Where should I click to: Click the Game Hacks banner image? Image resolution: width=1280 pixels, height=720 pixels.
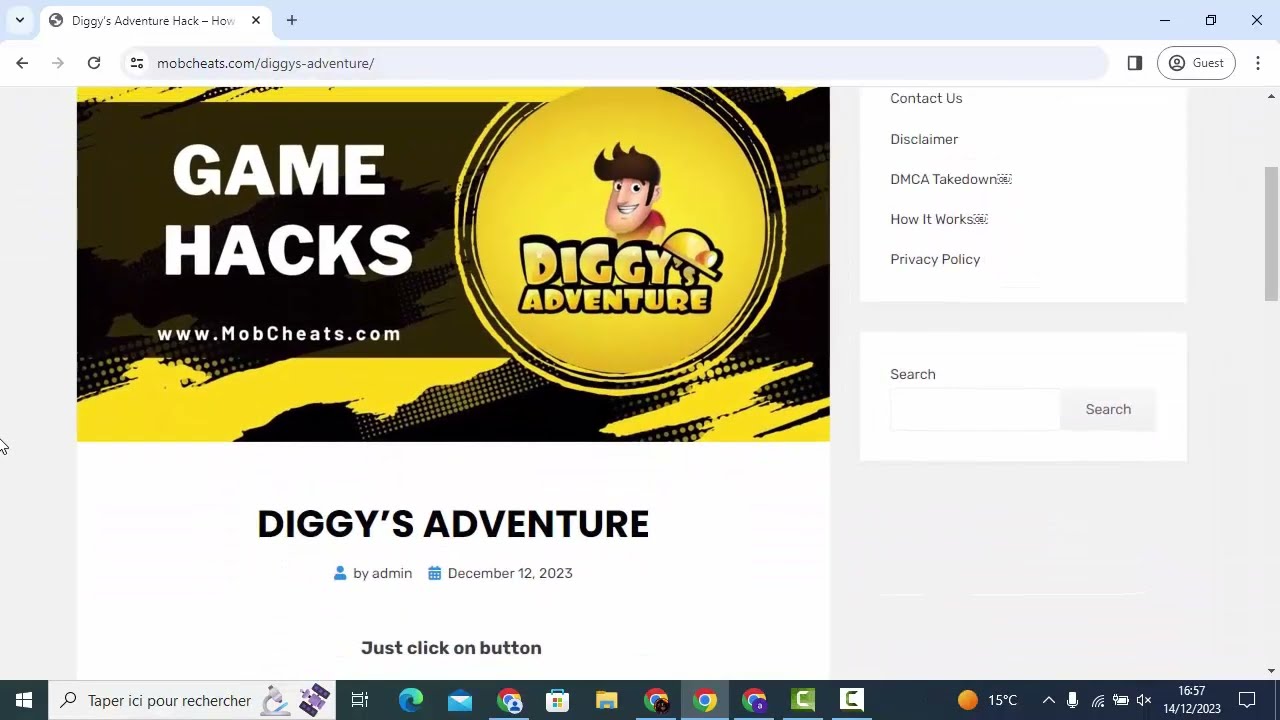coord(453,264)
